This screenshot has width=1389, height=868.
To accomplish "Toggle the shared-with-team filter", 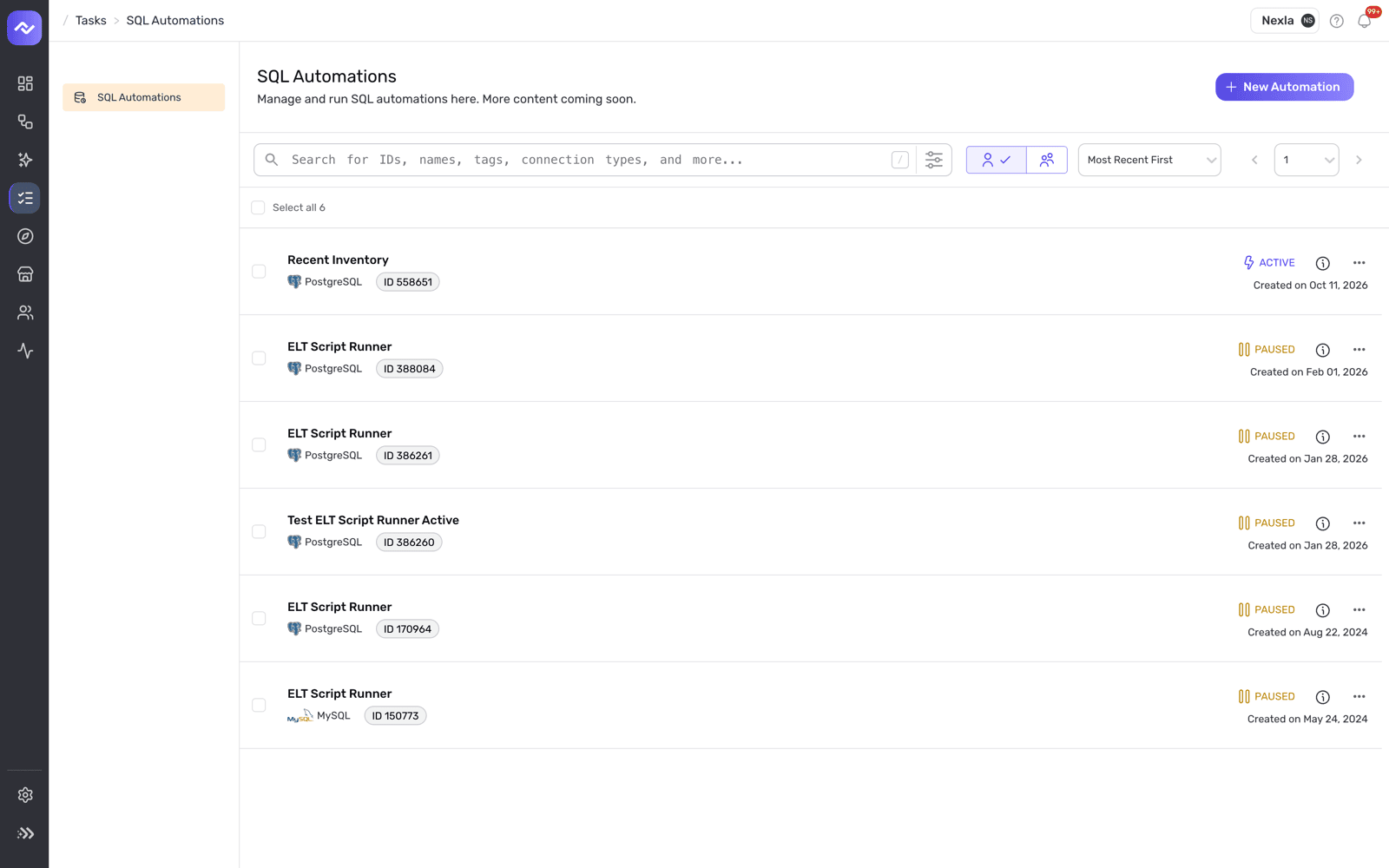I will coord(1047,160).
